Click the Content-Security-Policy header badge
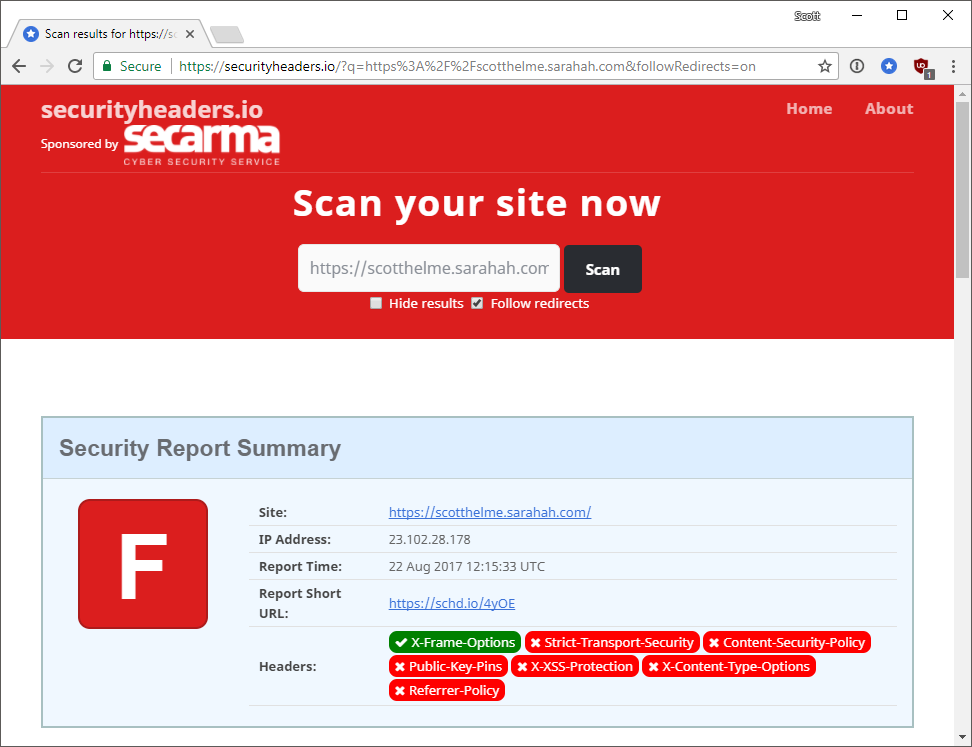This screenshot has height=747, width=972. (x=786, y=642)
